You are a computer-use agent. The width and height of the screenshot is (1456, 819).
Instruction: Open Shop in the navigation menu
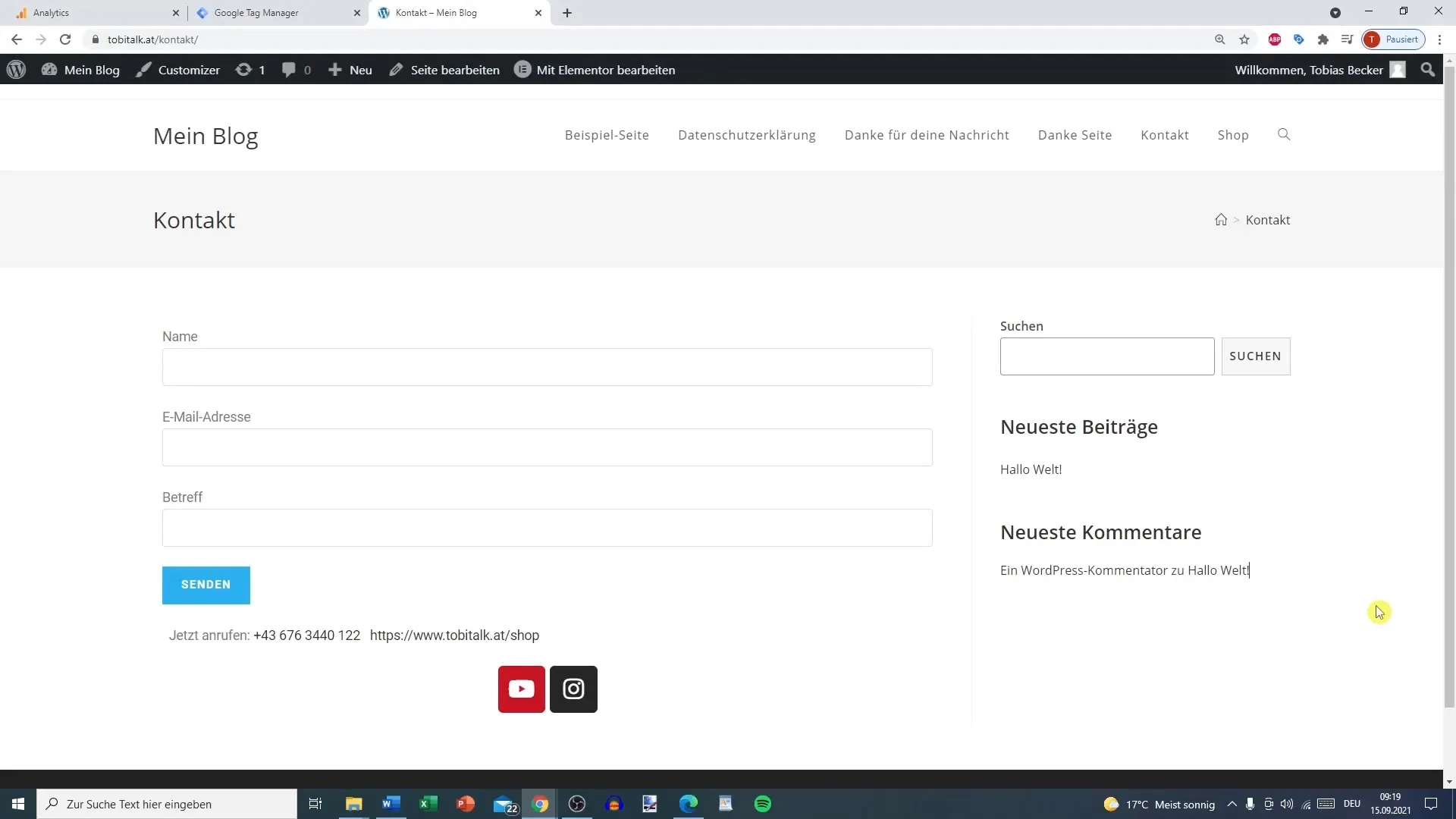[x=1233, y=135]
